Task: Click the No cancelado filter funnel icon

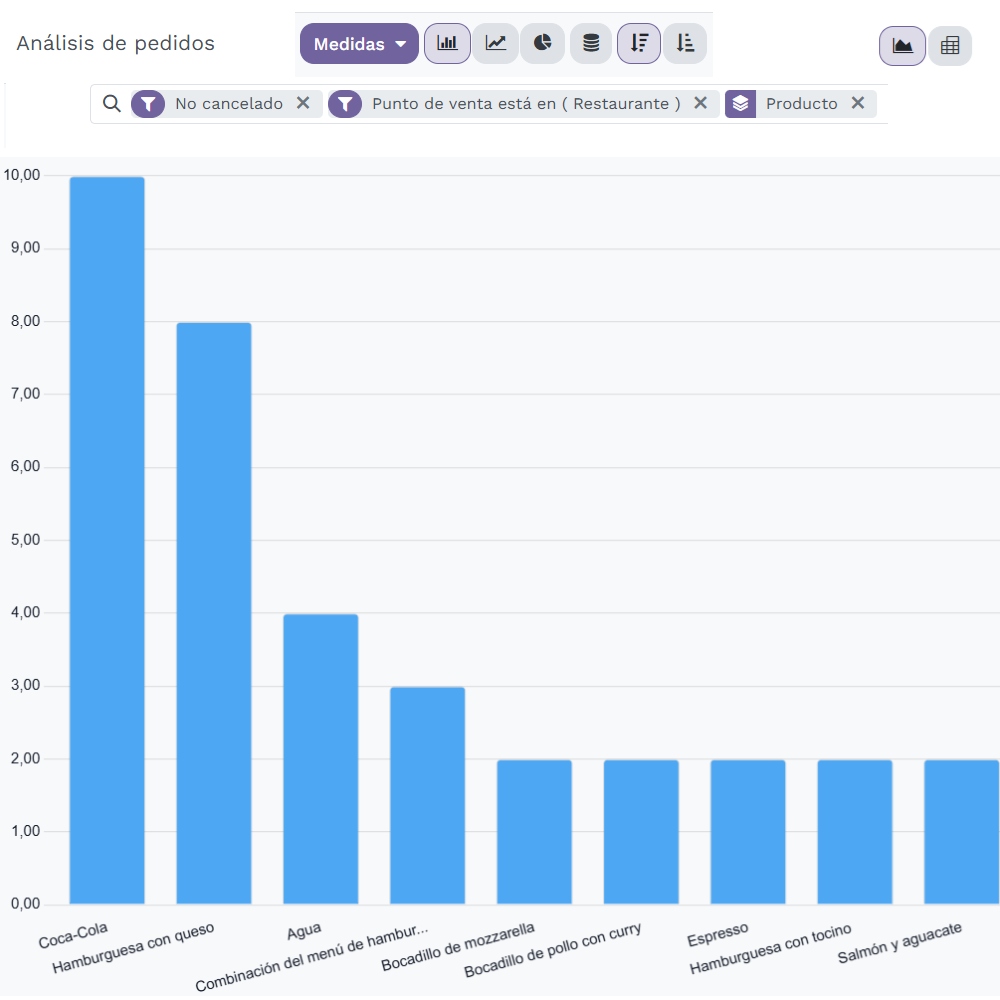Action: [148, 104]
